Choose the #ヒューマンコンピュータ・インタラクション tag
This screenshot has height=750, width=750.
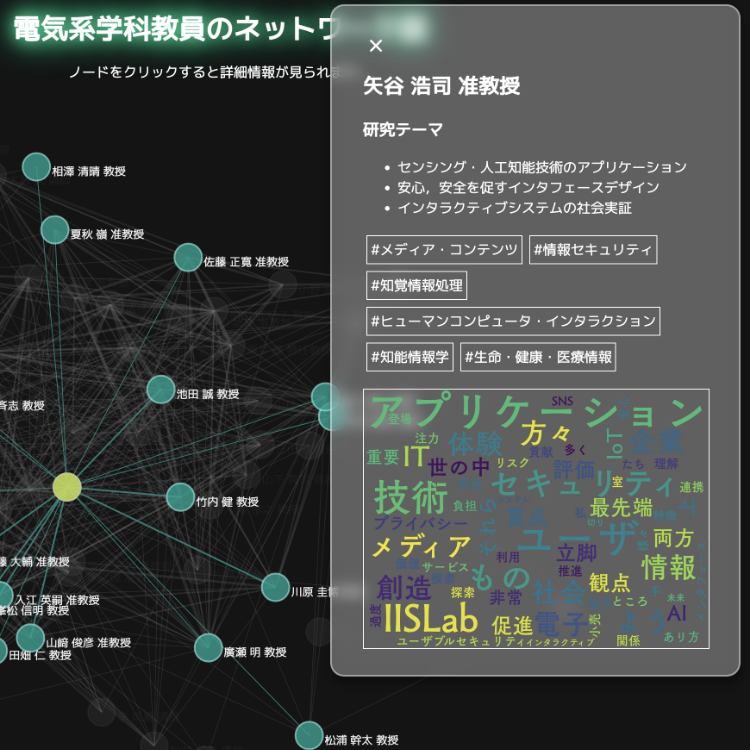(513, 321)
